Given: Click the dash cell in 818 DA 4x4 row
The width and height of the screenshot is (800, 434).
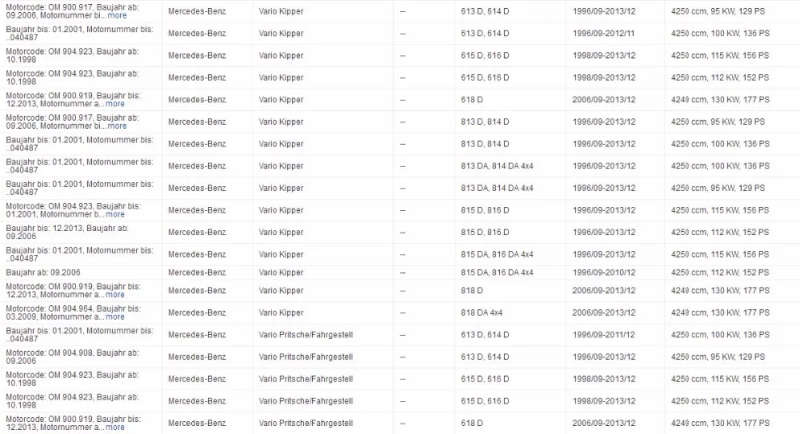Looking at the screenshot, I should coord(403,313).
